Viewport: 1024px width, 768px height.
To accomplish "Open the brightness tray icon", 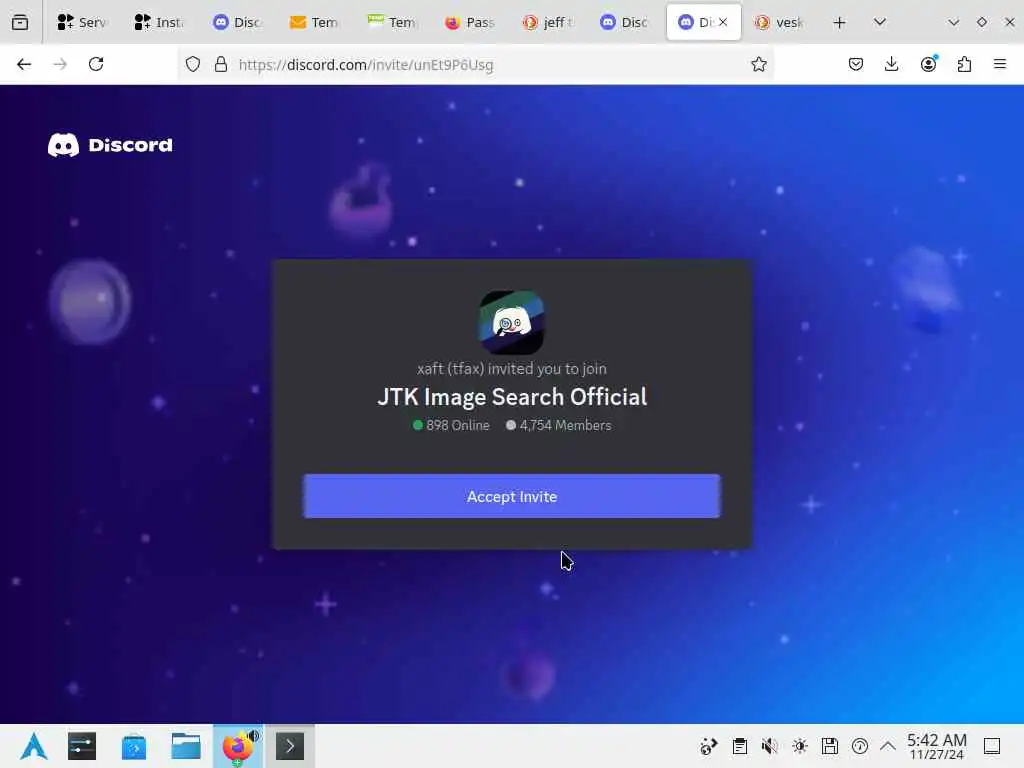I will point(799,746).
